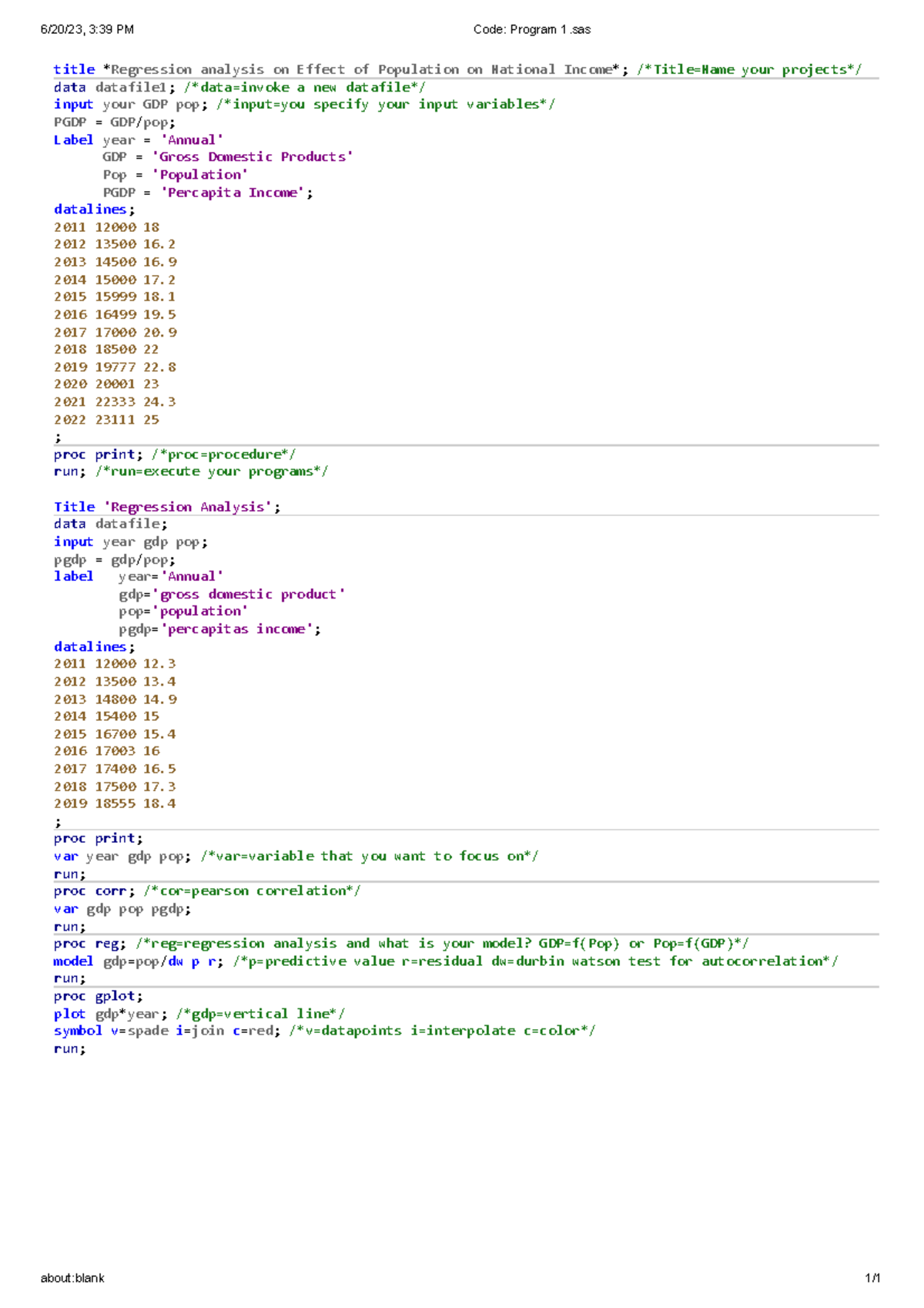Screen dimensions: 924x1308
Task: Click the 1/1 page number
Action: pyautogui.click(x=872, y=1278)
